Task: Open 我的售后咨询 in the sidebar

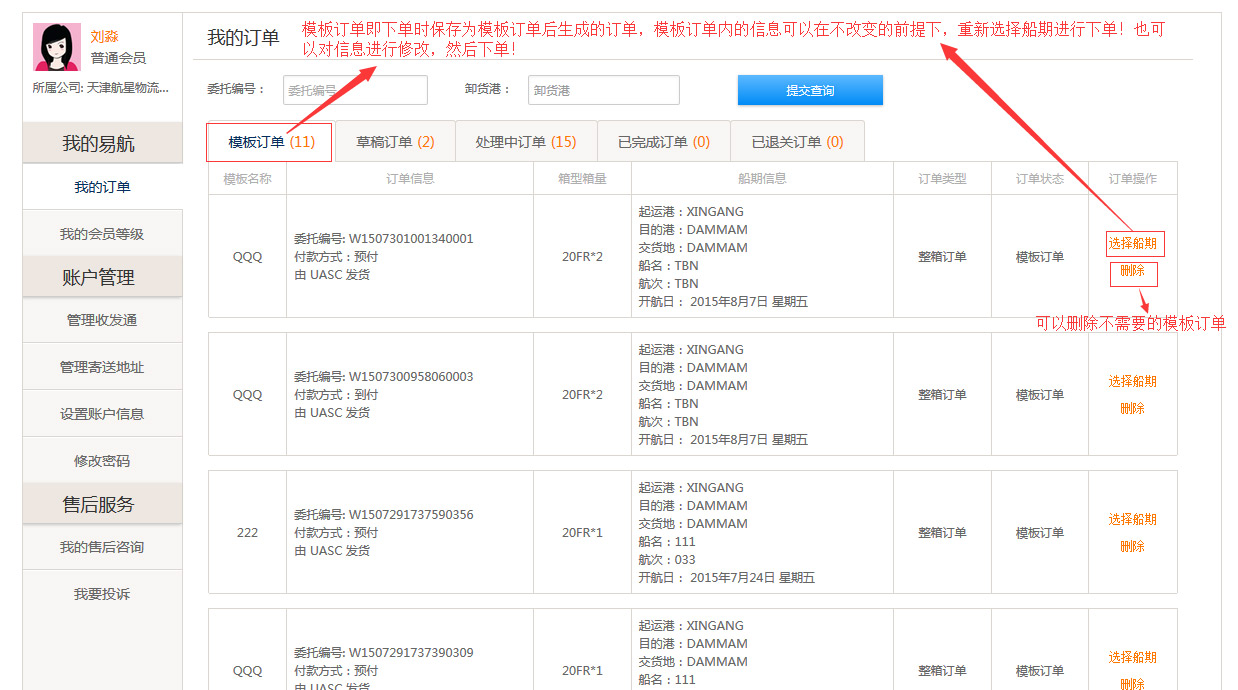Action: pos(102,547)
